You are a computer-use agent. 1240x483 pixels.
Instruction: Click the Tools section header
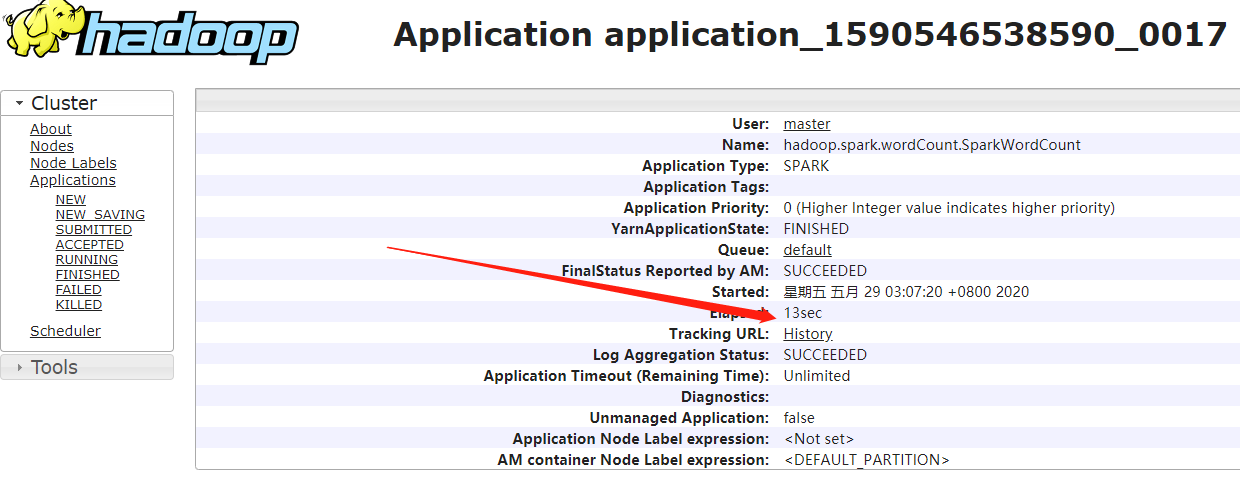[87, 367]
